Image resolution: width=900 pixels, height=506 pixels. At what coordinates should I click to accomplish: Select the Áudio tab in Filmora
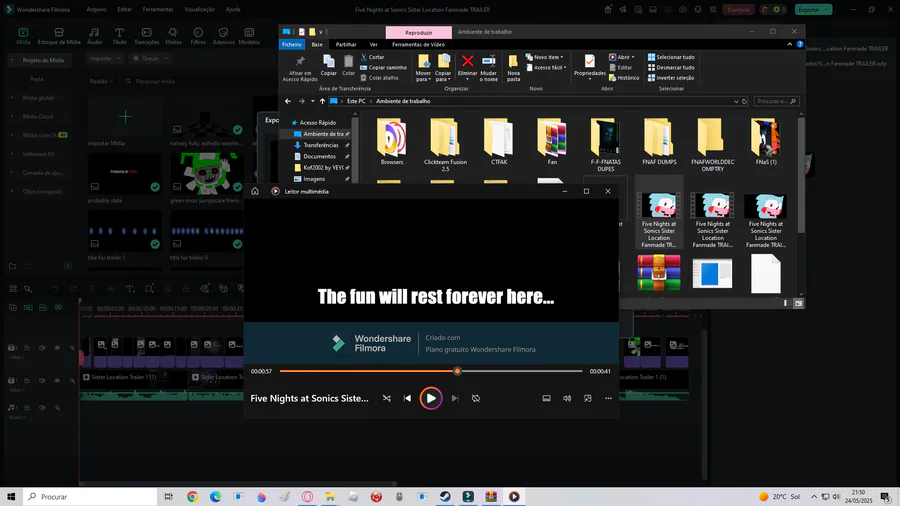94,36
